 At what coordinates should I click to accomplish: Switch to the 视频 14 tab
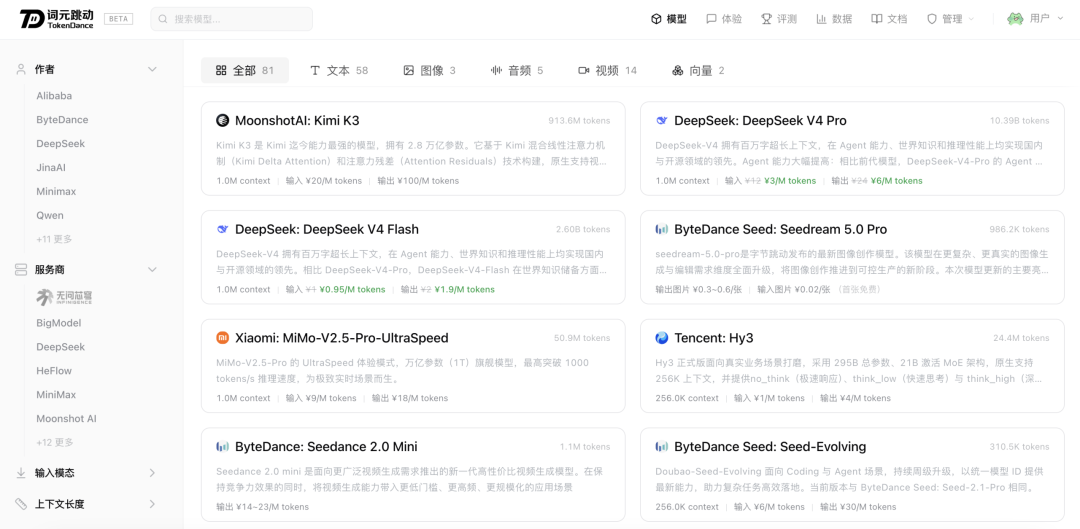pos(608,70)
